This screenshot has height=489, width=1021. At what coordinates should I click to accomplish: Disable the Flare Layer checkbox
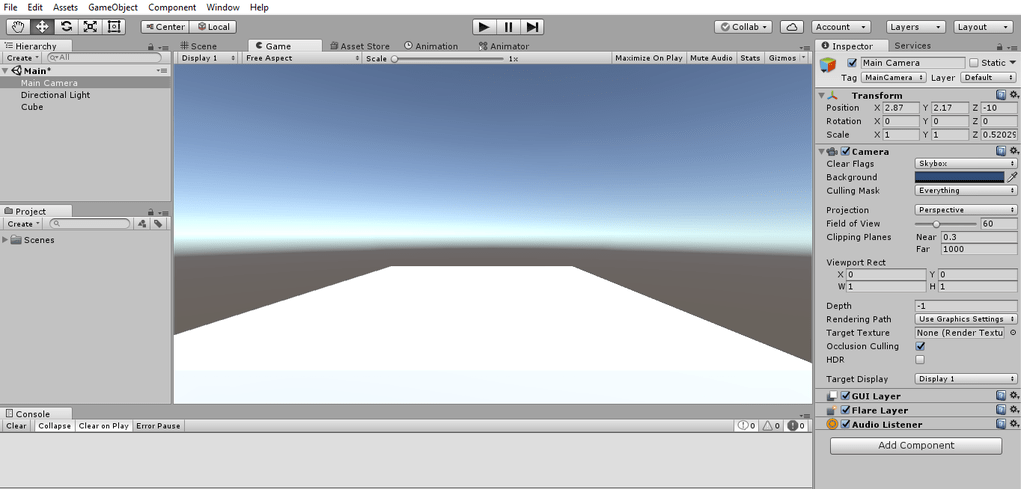click(845, 410)
